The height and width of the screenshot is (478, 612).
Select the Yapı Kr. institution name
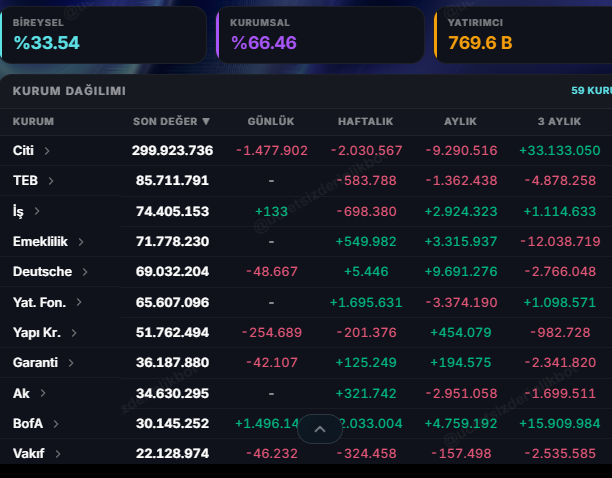37,332
